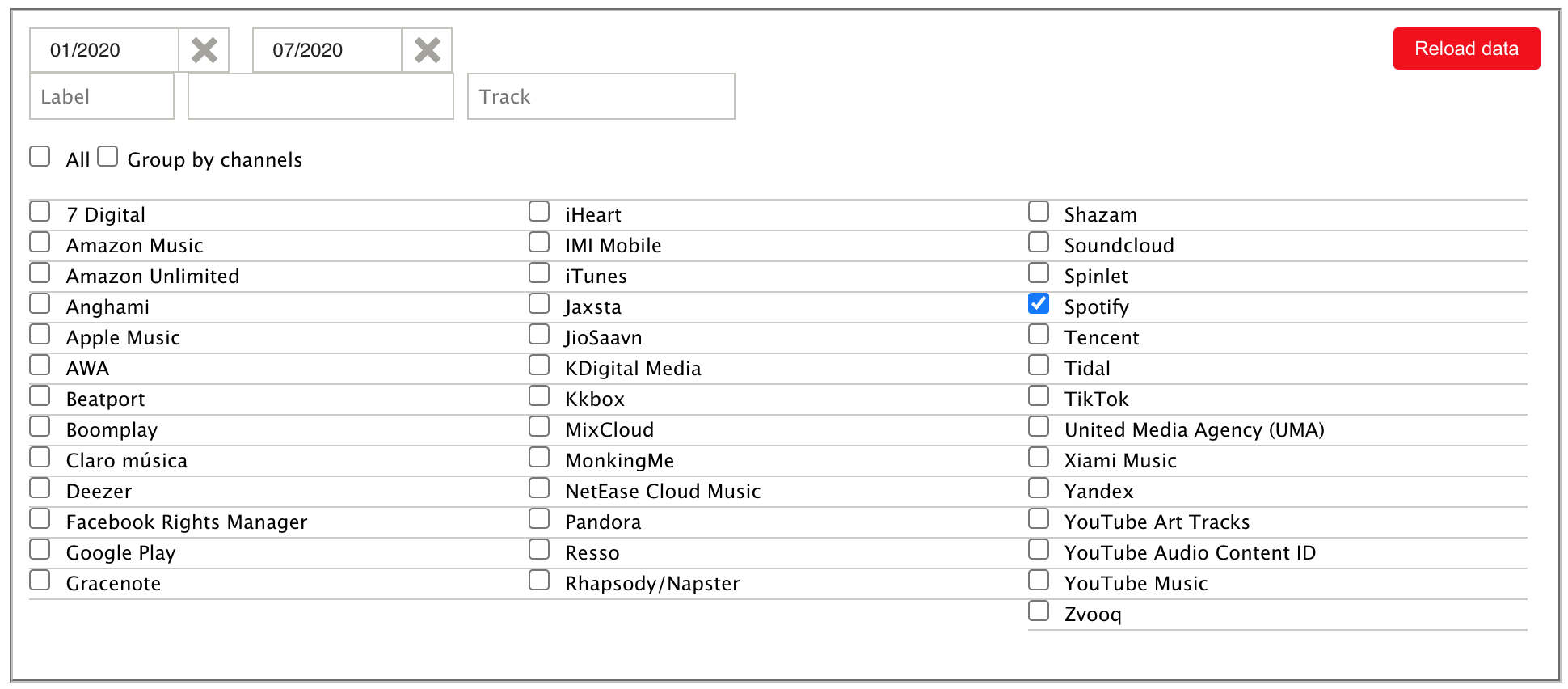1568x689 pixels.
Task: Select the NetEase Cloud Music checkbox
Action: (539, 488)
